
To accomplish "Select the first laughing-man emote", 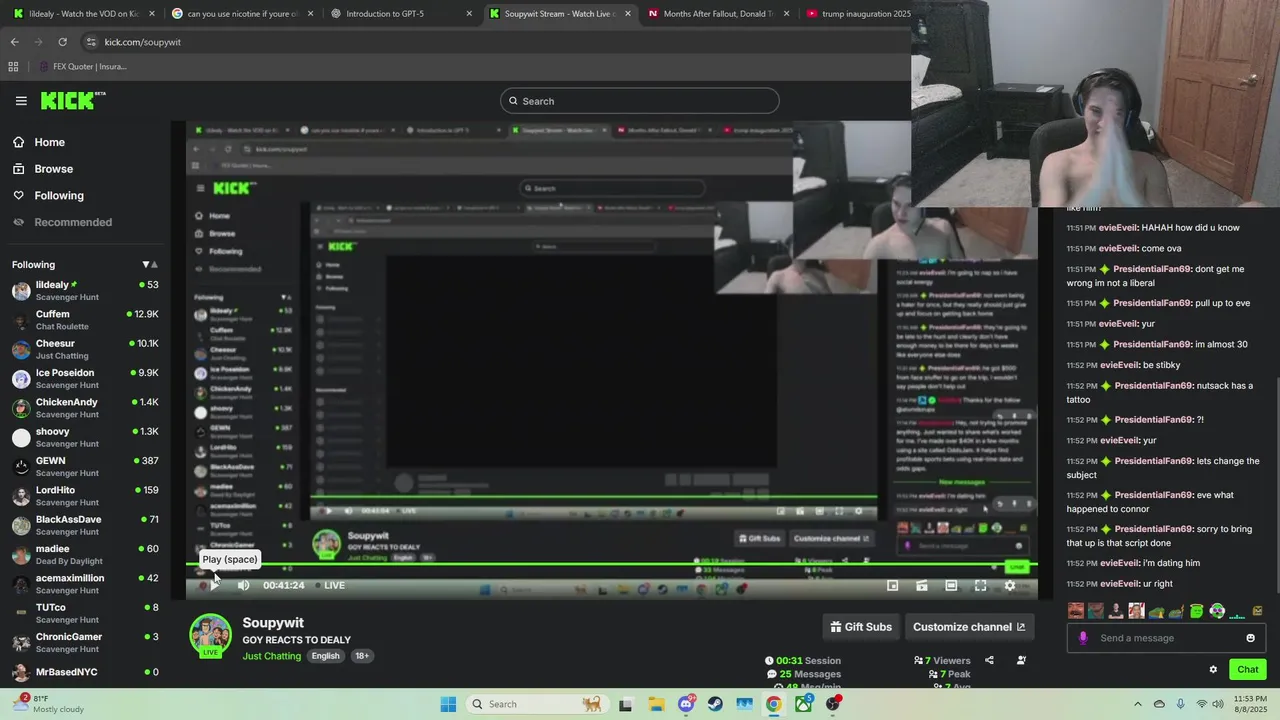I will 1076,611.
